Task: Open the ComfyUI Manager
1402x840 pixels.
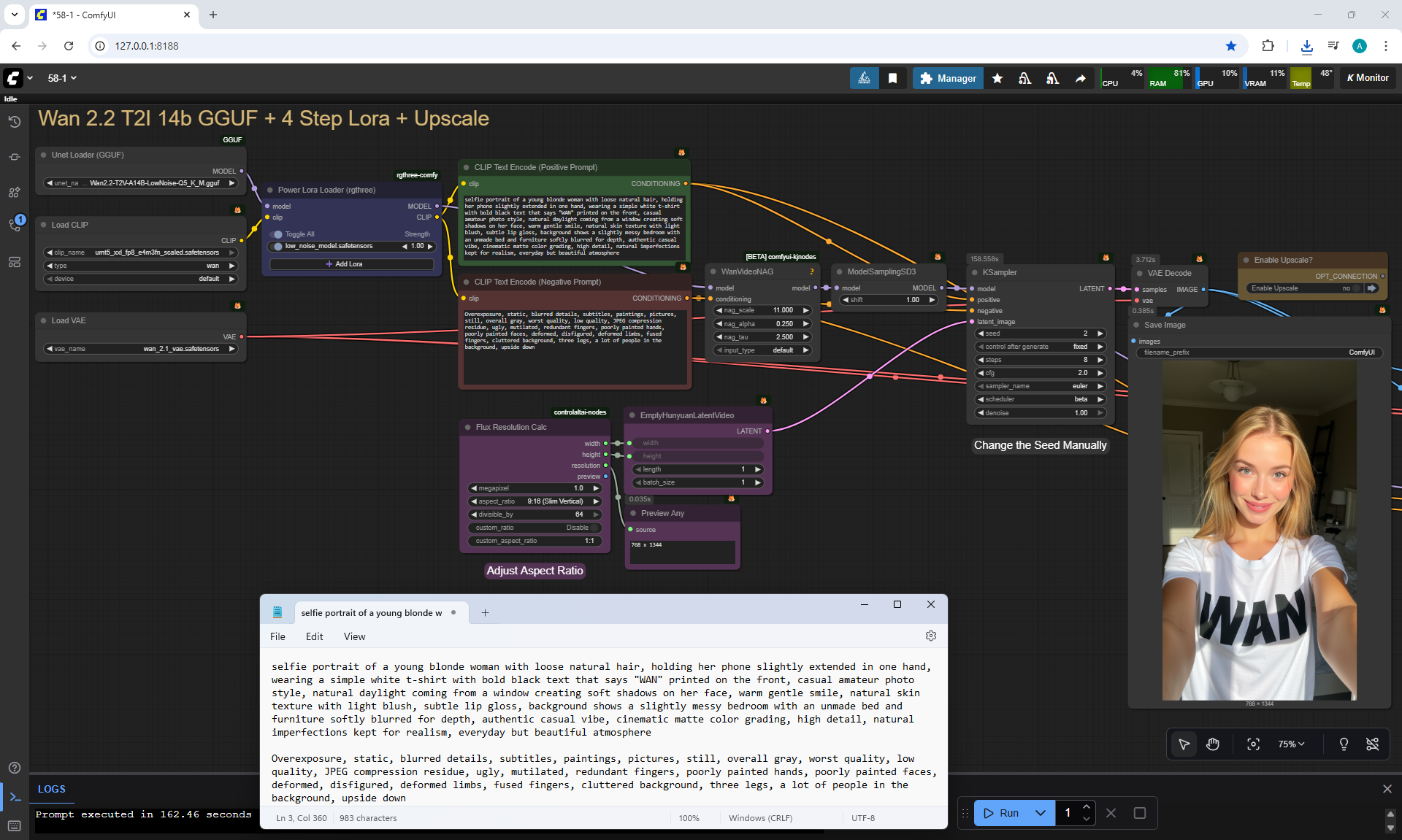Action: pyautogui.click(x=948, y=78)
